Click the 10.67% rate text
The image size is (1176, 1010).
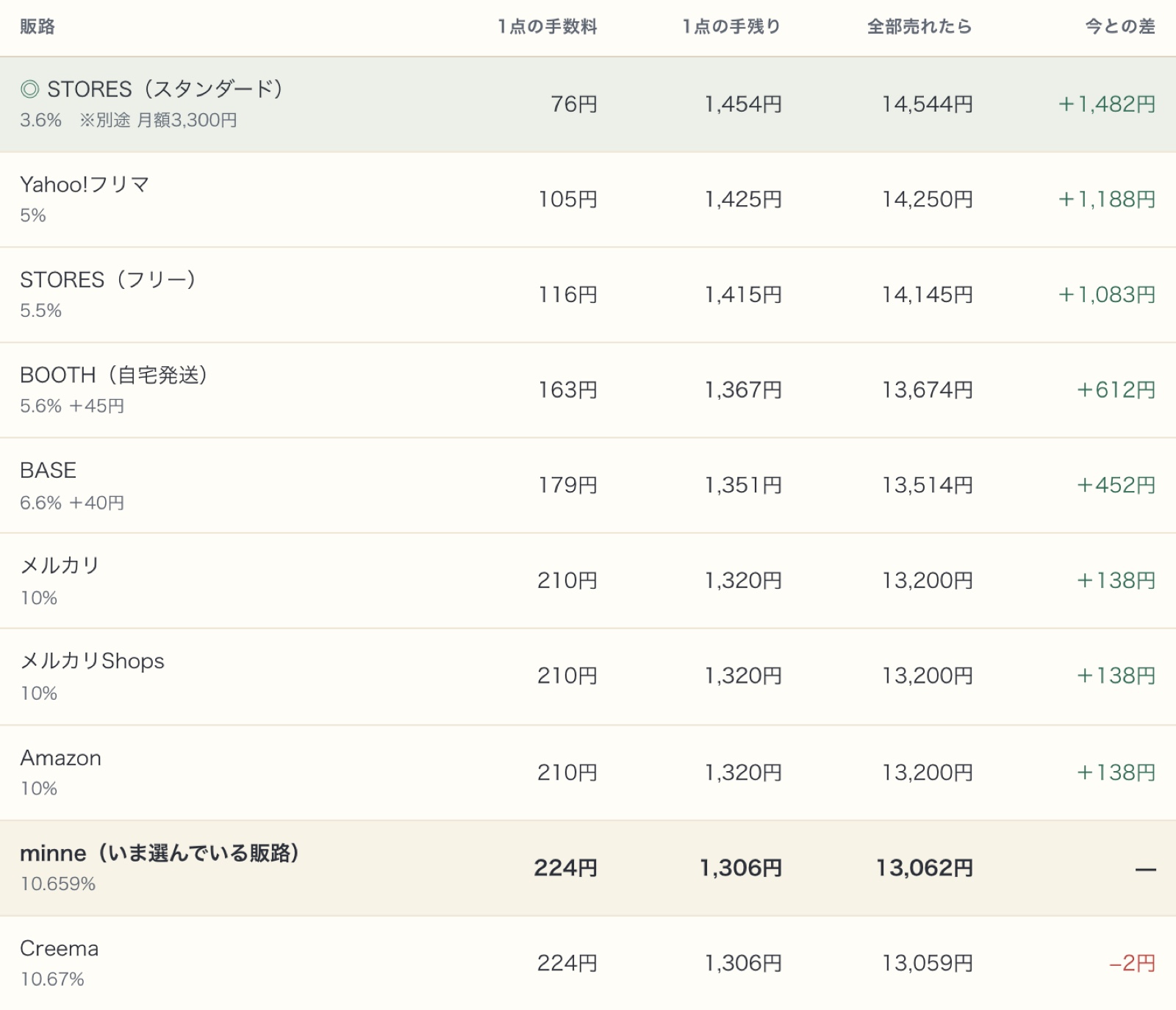pyautogui.click(x=52, y=979)
